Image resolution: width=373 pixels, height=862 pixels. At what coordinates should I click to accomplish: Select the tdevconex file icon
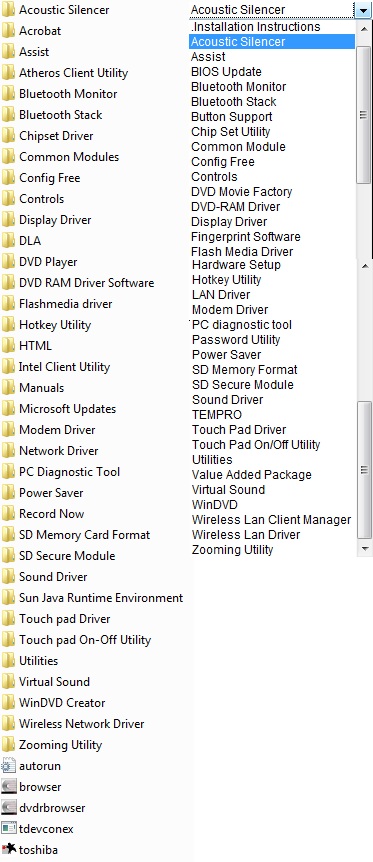click(x=8, y=828)
